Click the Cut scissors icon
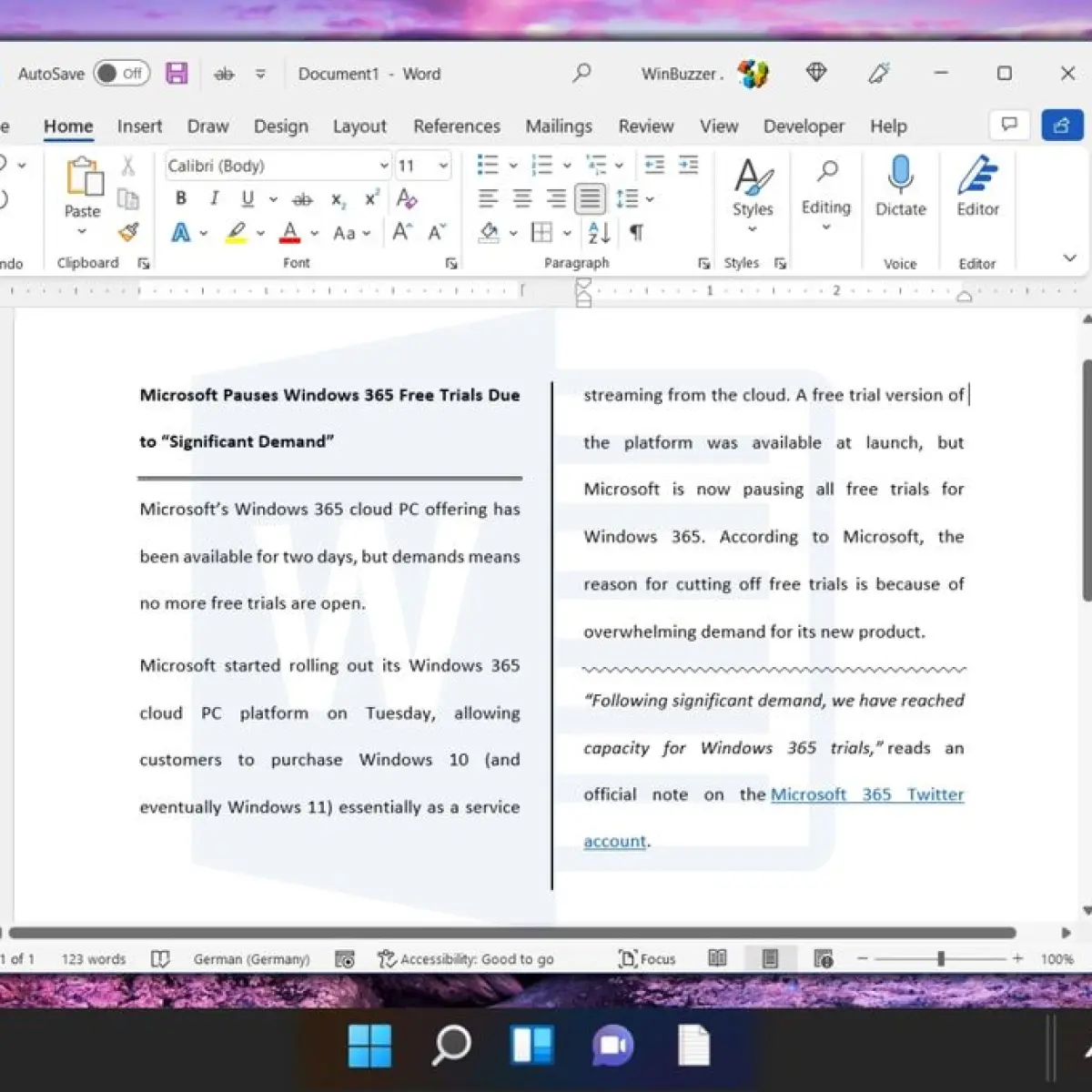 [x=128, y=166]
